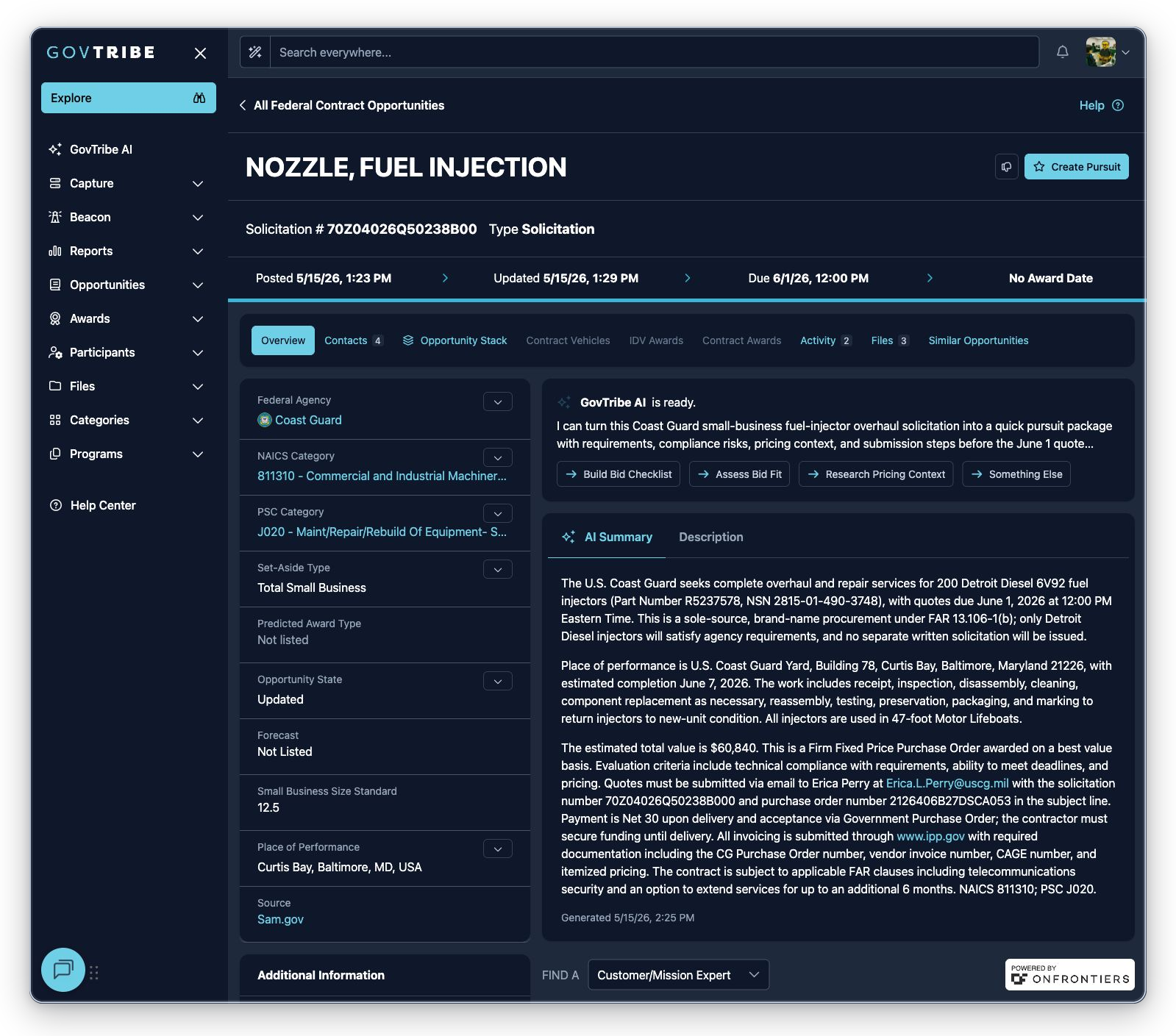The width and height of the screenshot is (1176, 1036).
Task: Click the Search everywhere field
Action: click(655, 52)
